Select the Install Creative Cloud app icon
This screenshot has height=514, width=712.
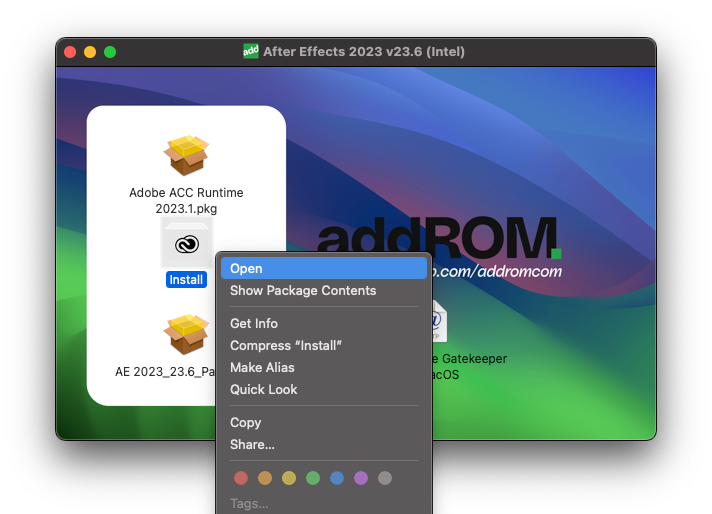pos(186,243)
